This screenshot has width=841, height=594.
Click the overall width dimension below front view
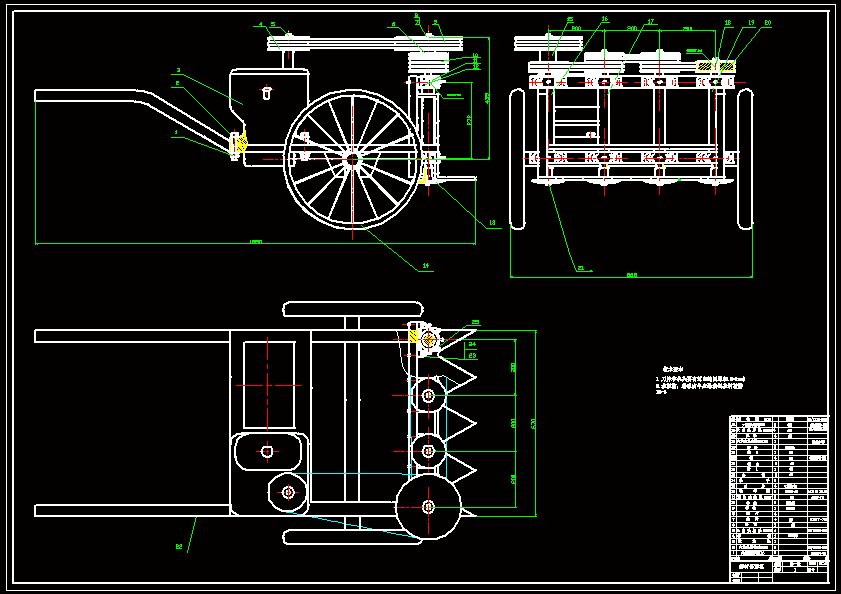coord(631,276)
